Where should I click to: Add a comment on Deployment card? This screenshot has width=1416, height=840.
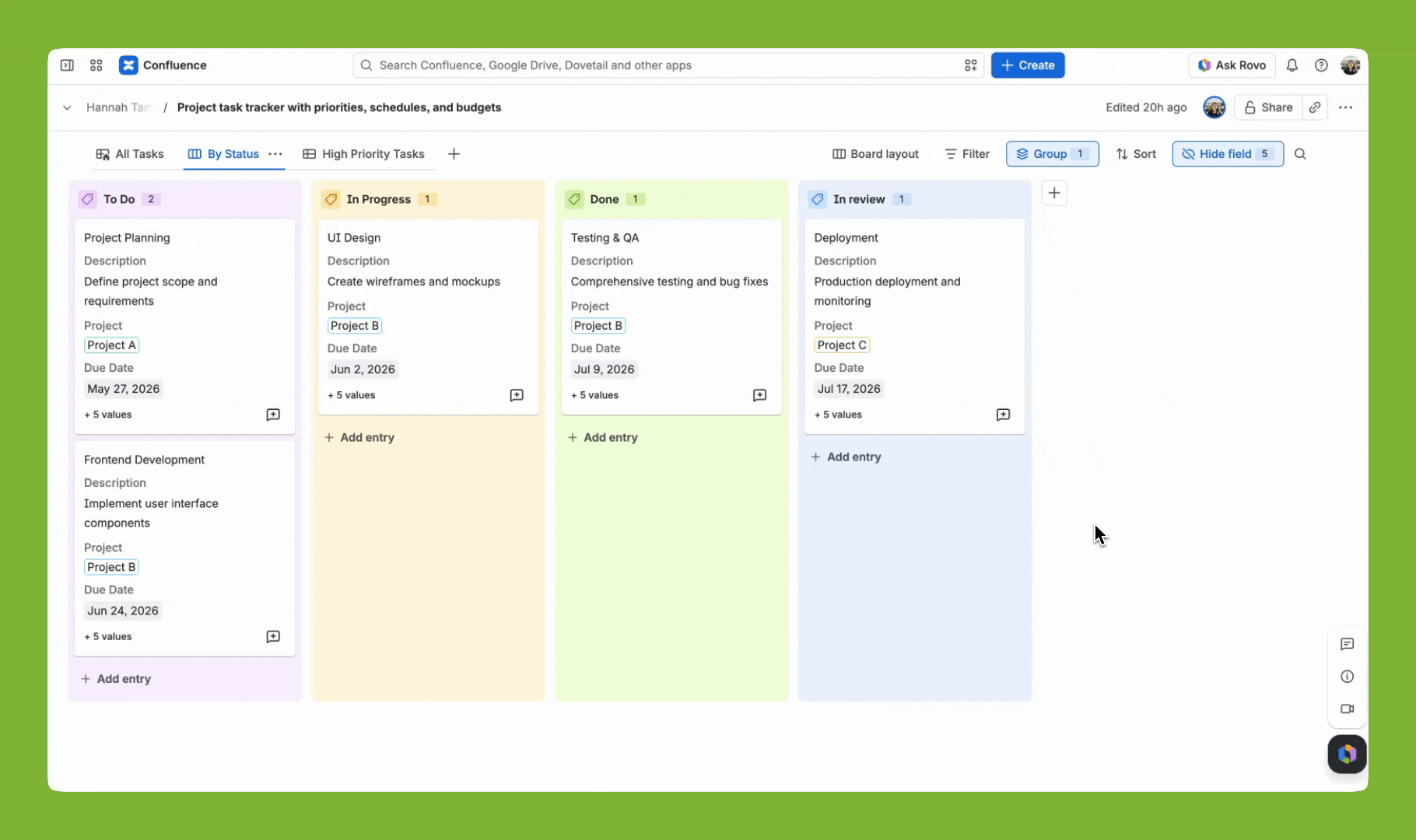pyautogui.click(x=1004, y=415)
